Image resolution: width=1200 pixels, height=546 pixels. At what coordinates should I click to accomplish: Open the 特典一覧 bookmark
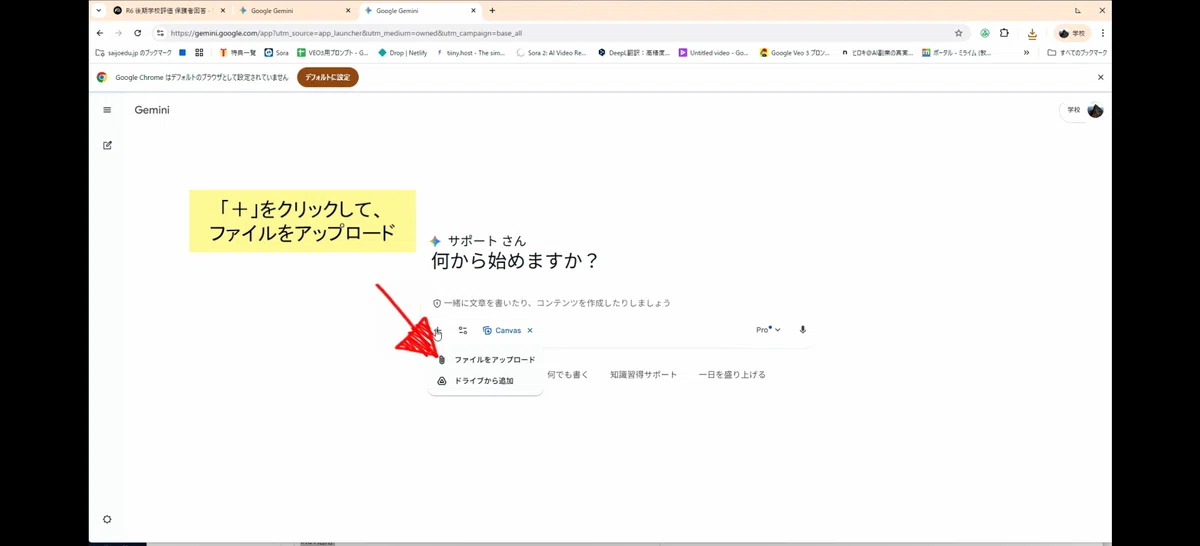237,53
